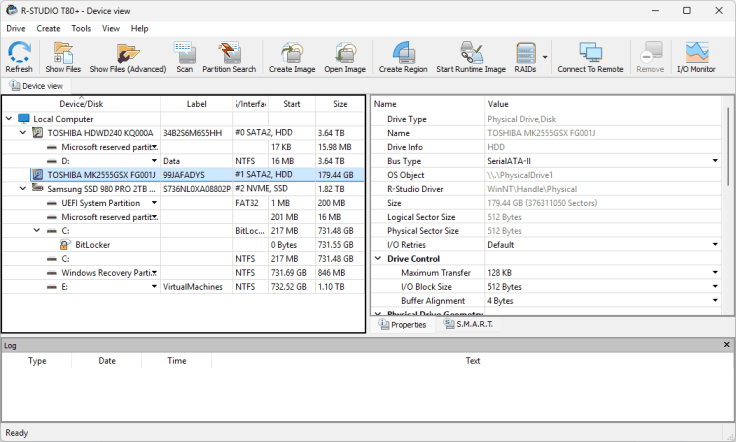Sort by the Size column header

(340, 104)
